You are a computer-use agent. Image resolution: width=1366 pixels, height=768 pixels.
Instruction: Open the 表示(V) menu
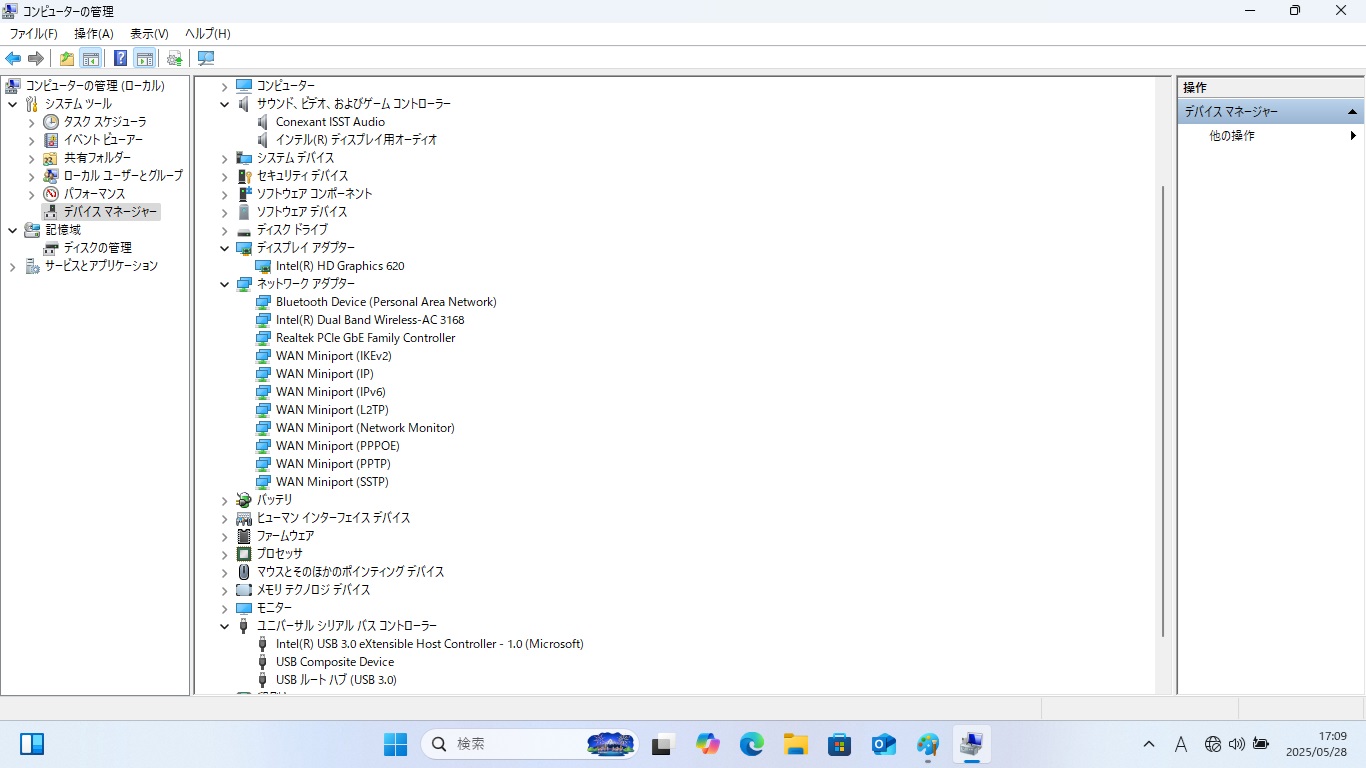pos(150,34)
